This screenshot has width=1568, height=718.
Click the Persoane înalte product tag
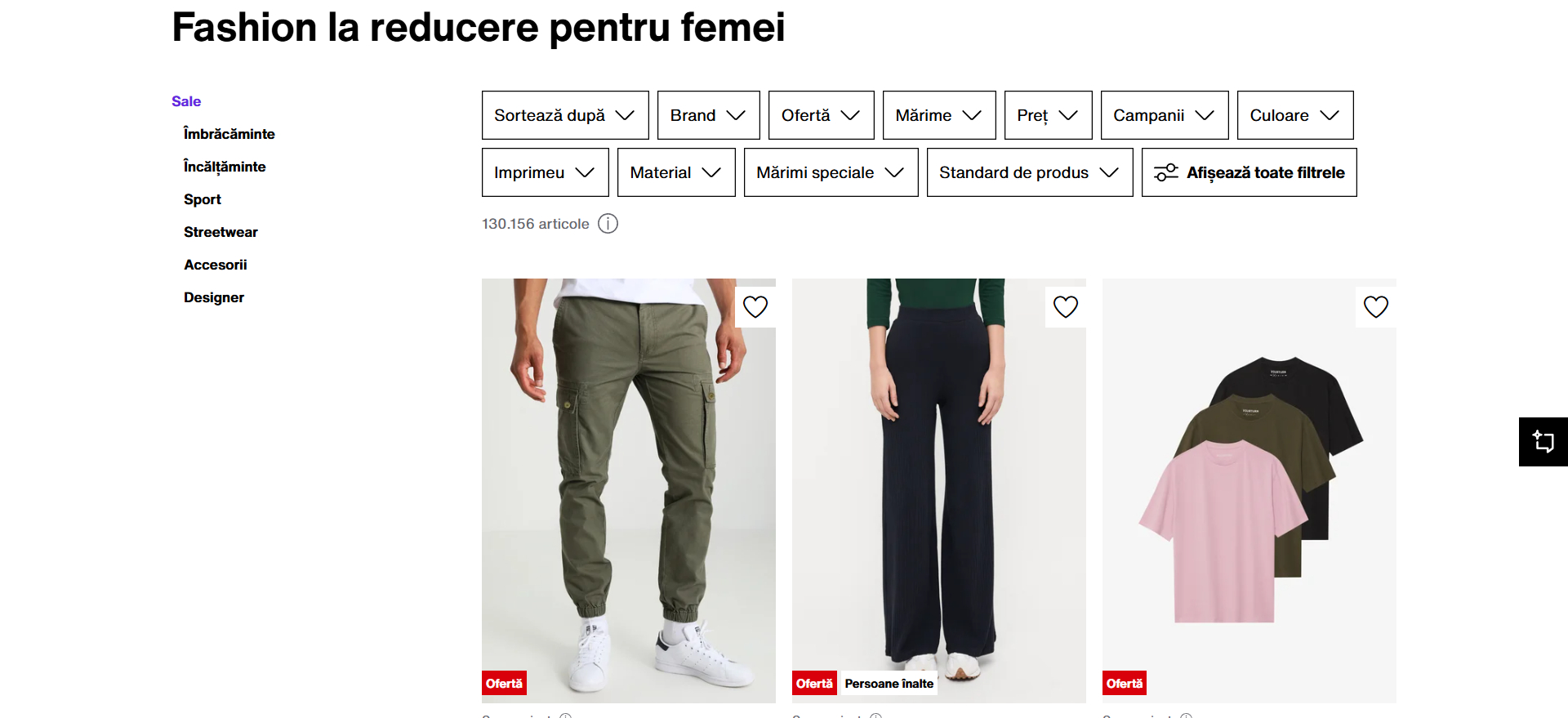click(889, 684)
